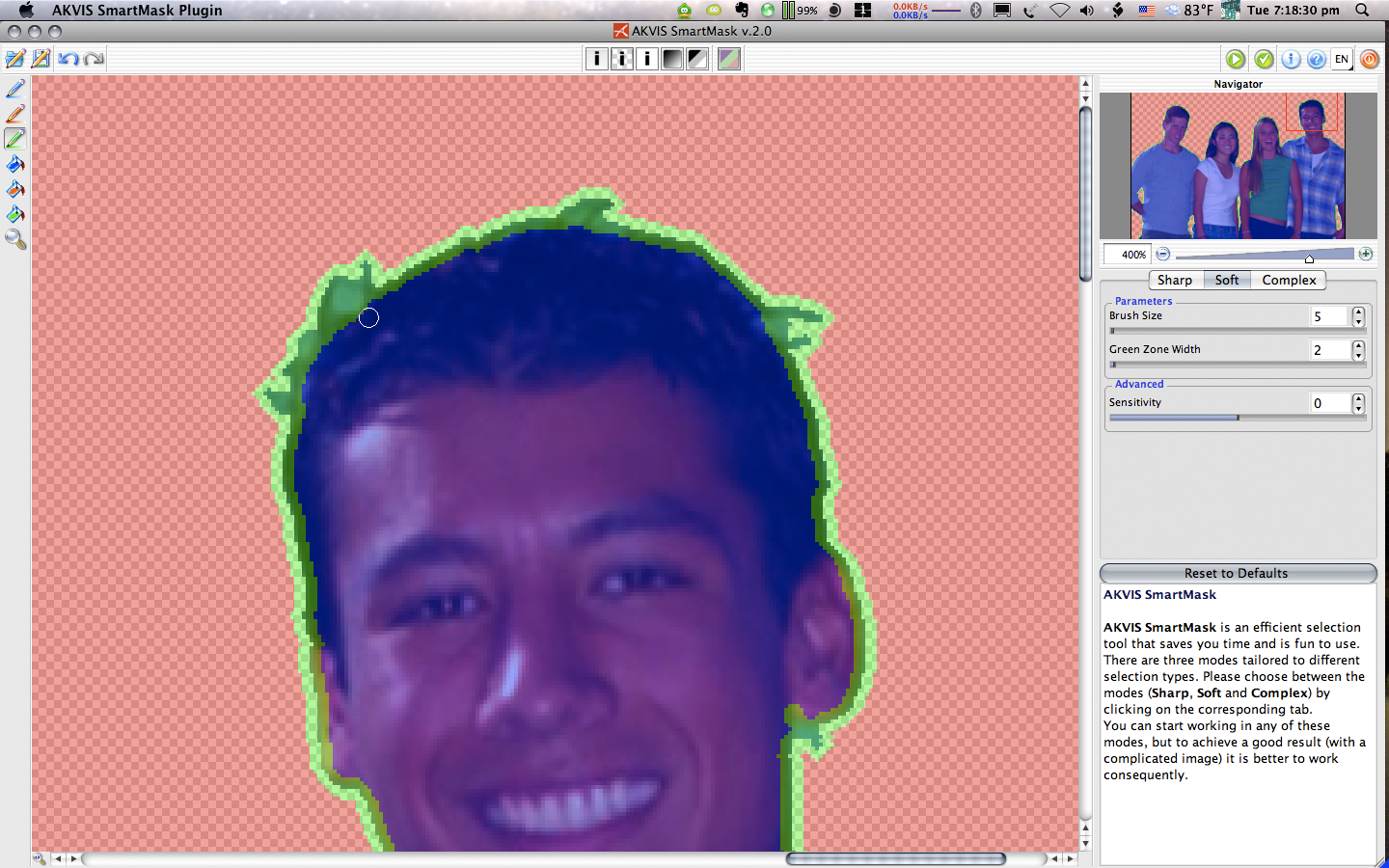Click the Green Zone Width value field
Image resolution: width=1389 pixels, height=868 pixels.
pos(1330,350)
